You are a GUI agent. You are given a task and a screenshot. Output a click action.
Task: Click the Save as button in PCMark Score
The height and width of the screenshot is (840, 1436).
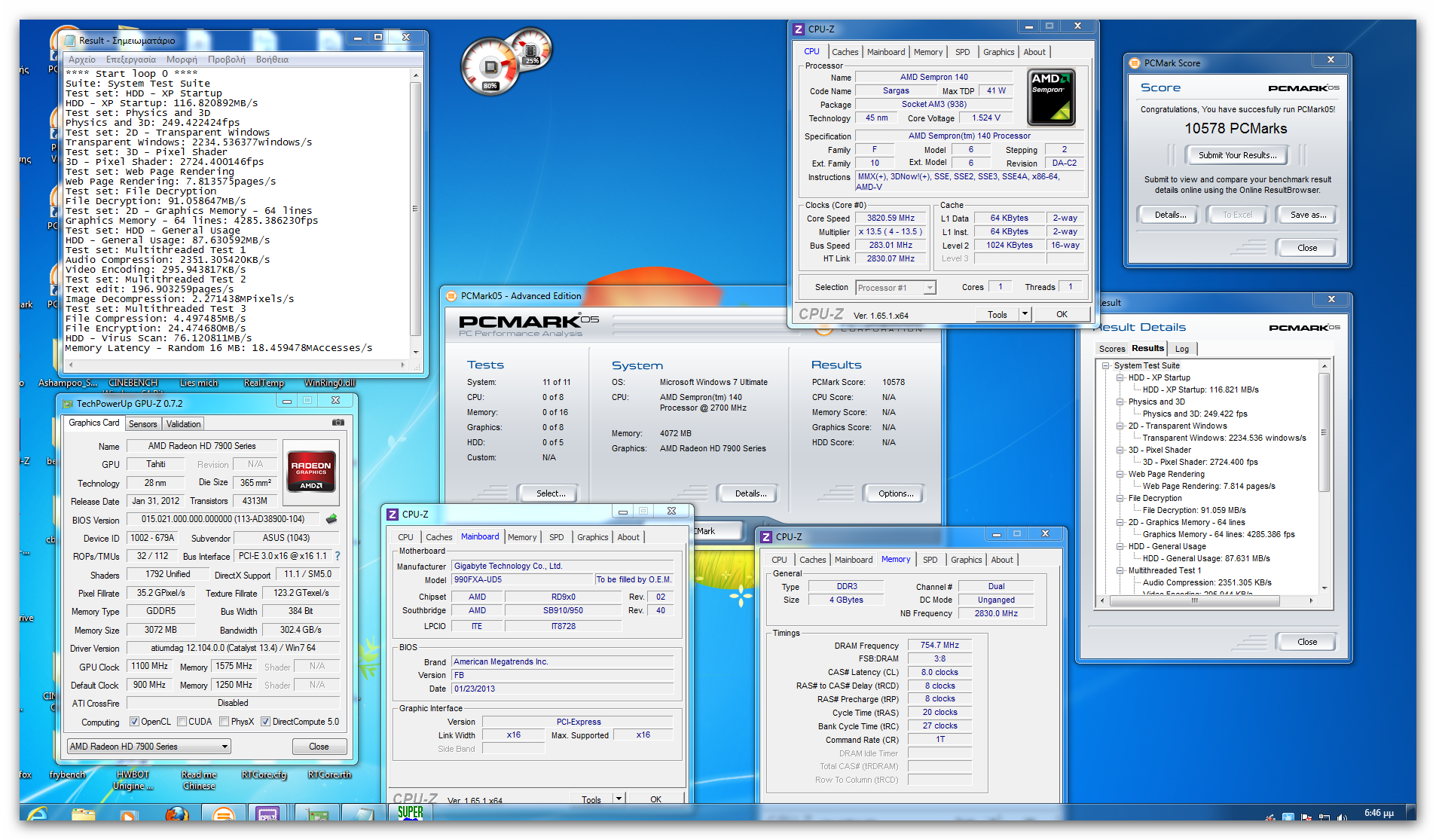click(x=1308, y=215)
